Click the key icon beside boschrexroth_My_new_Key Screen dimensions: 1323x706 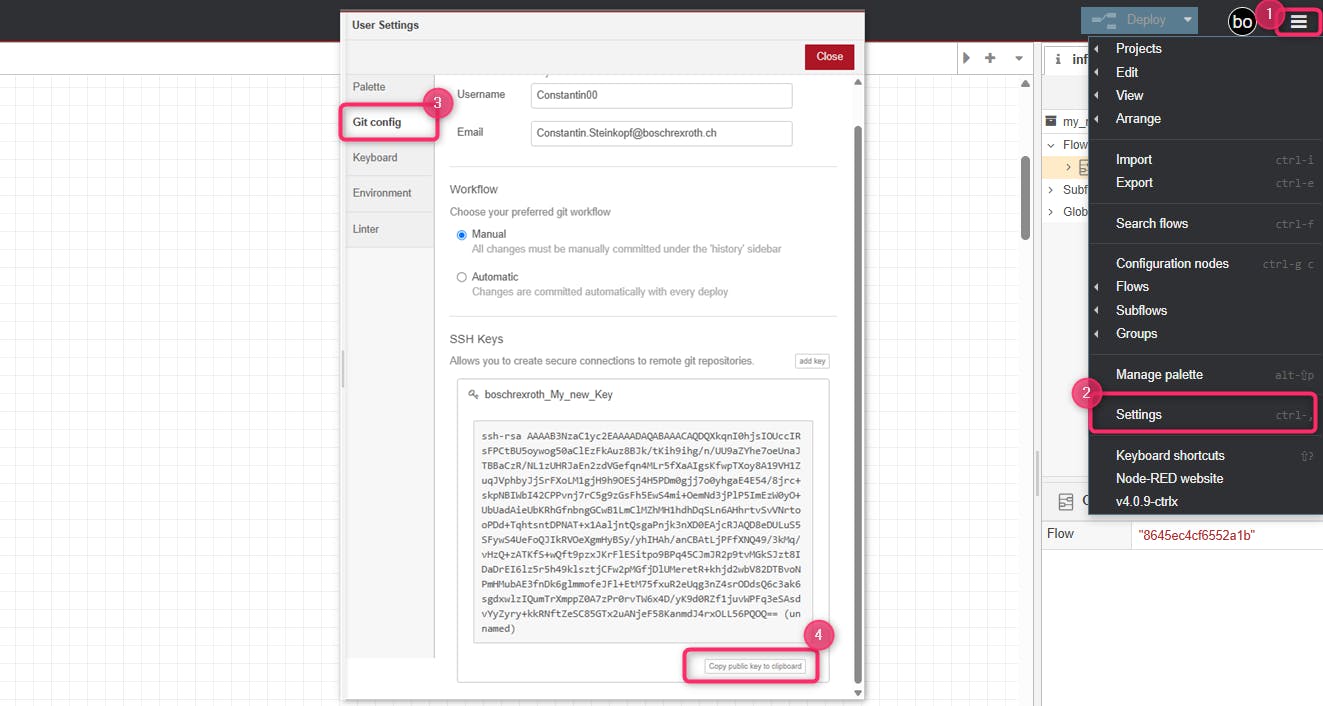point(473,395)
